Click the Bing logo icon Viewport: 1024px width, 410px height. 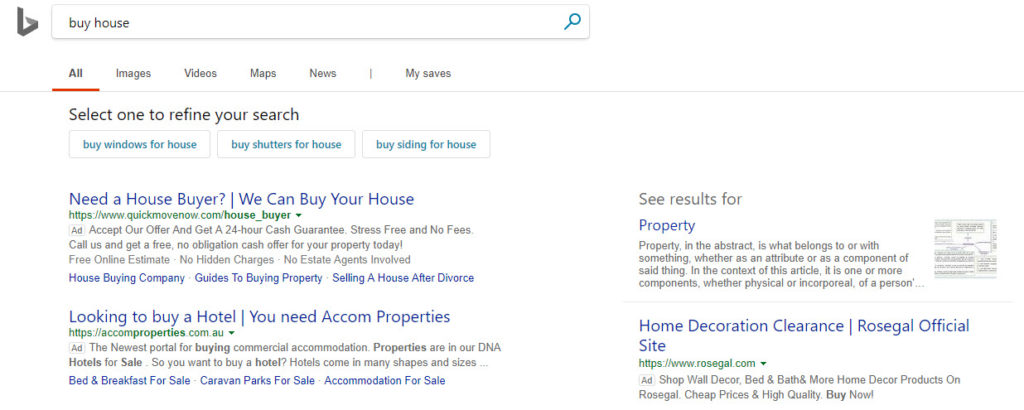[27, 22]
